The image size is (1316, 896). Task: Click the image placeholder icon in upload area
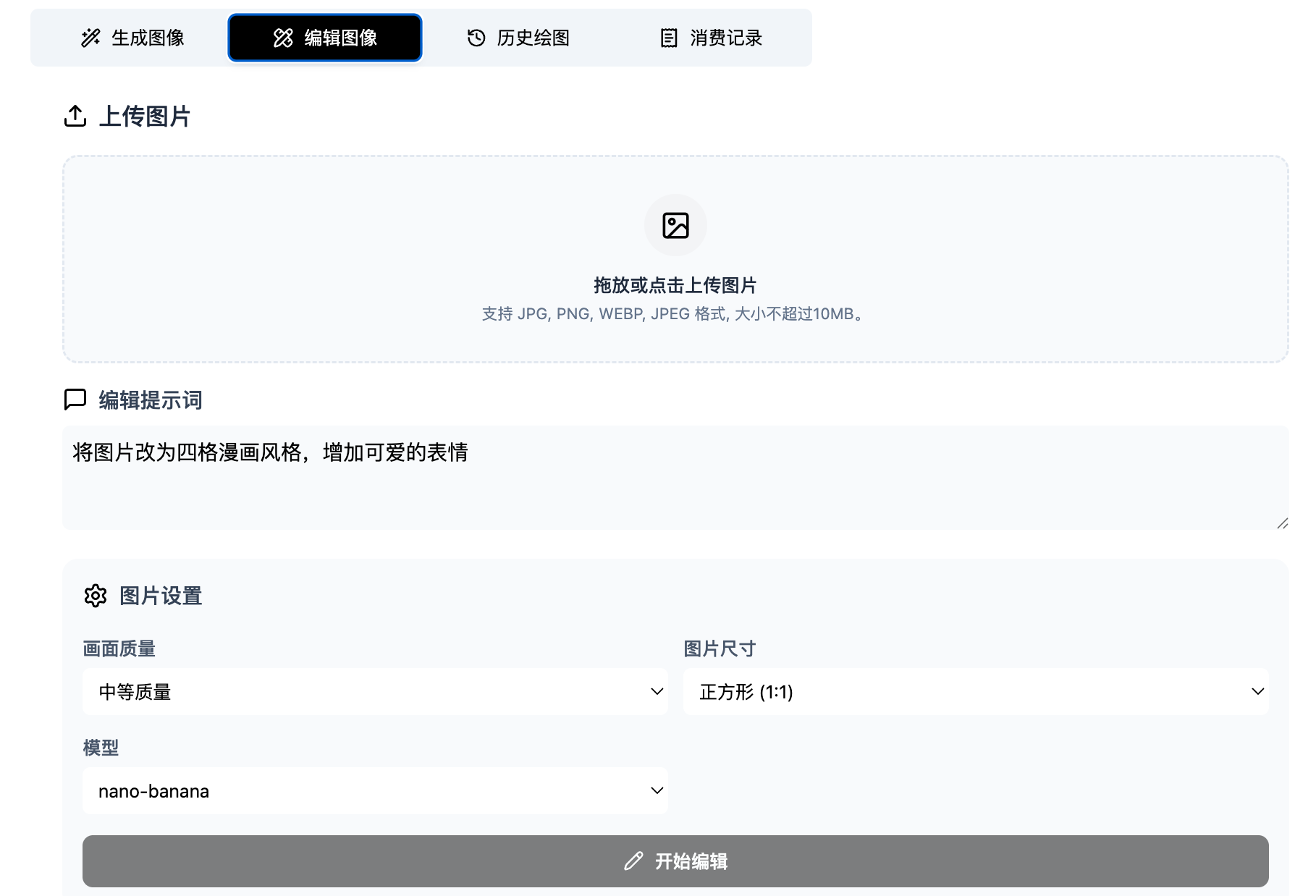point(675,225)
